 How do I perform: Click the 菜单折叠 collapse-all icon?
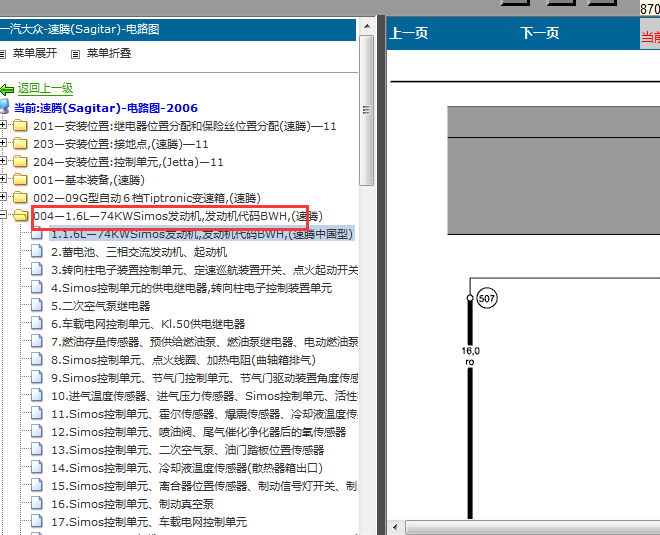[x=75, y=54]
